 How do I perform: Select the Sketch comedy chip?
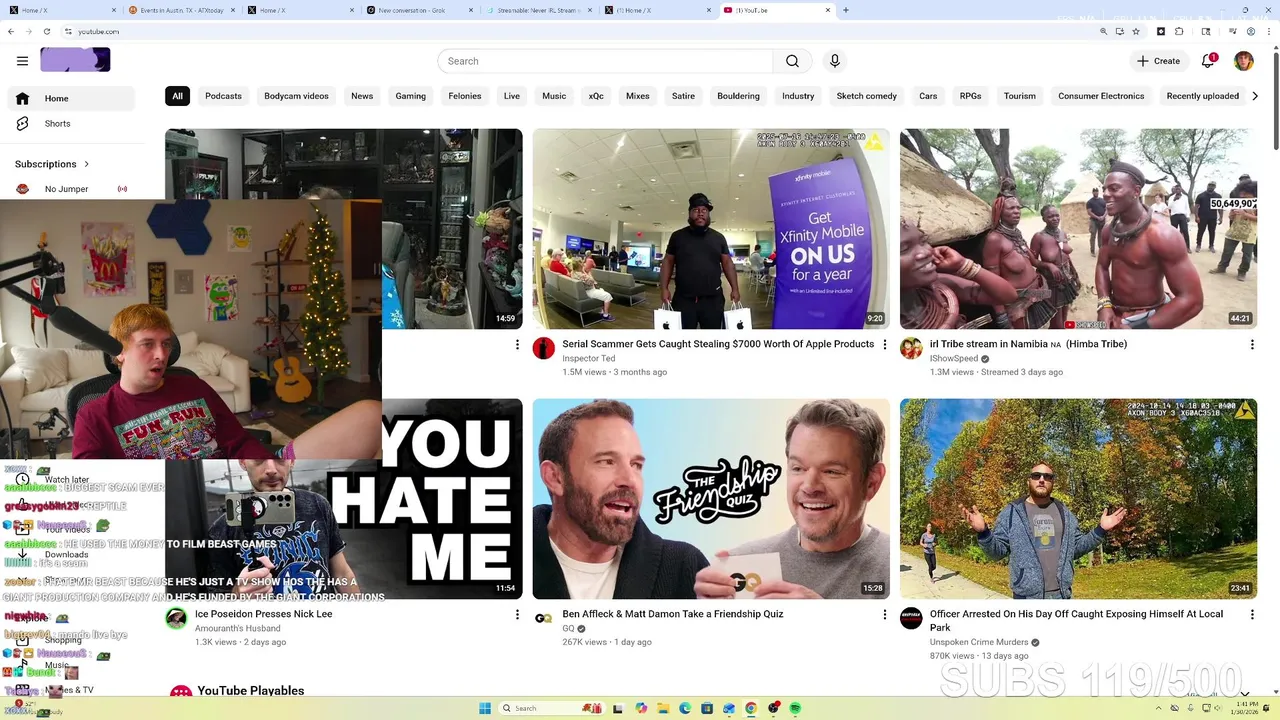click(x=866, y=96)
